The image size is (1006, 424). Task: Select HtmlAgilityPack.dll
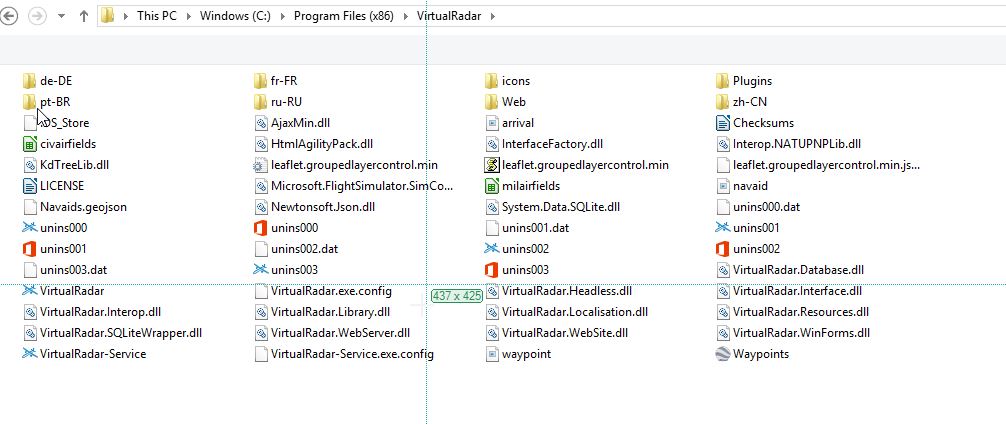point(314,144)
